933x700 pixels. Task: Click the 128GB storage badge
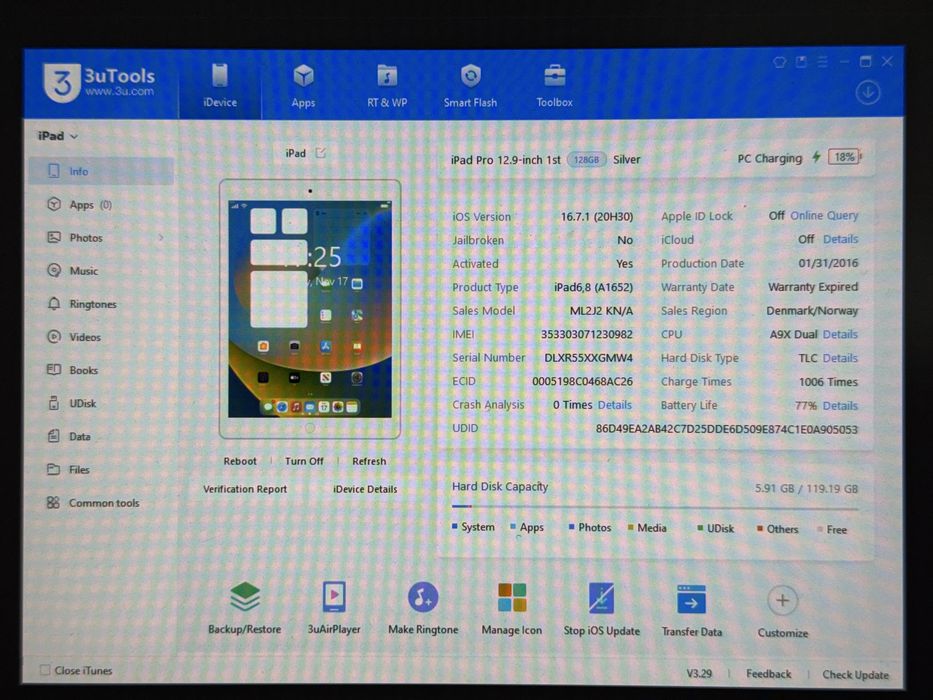pos(586,160)
